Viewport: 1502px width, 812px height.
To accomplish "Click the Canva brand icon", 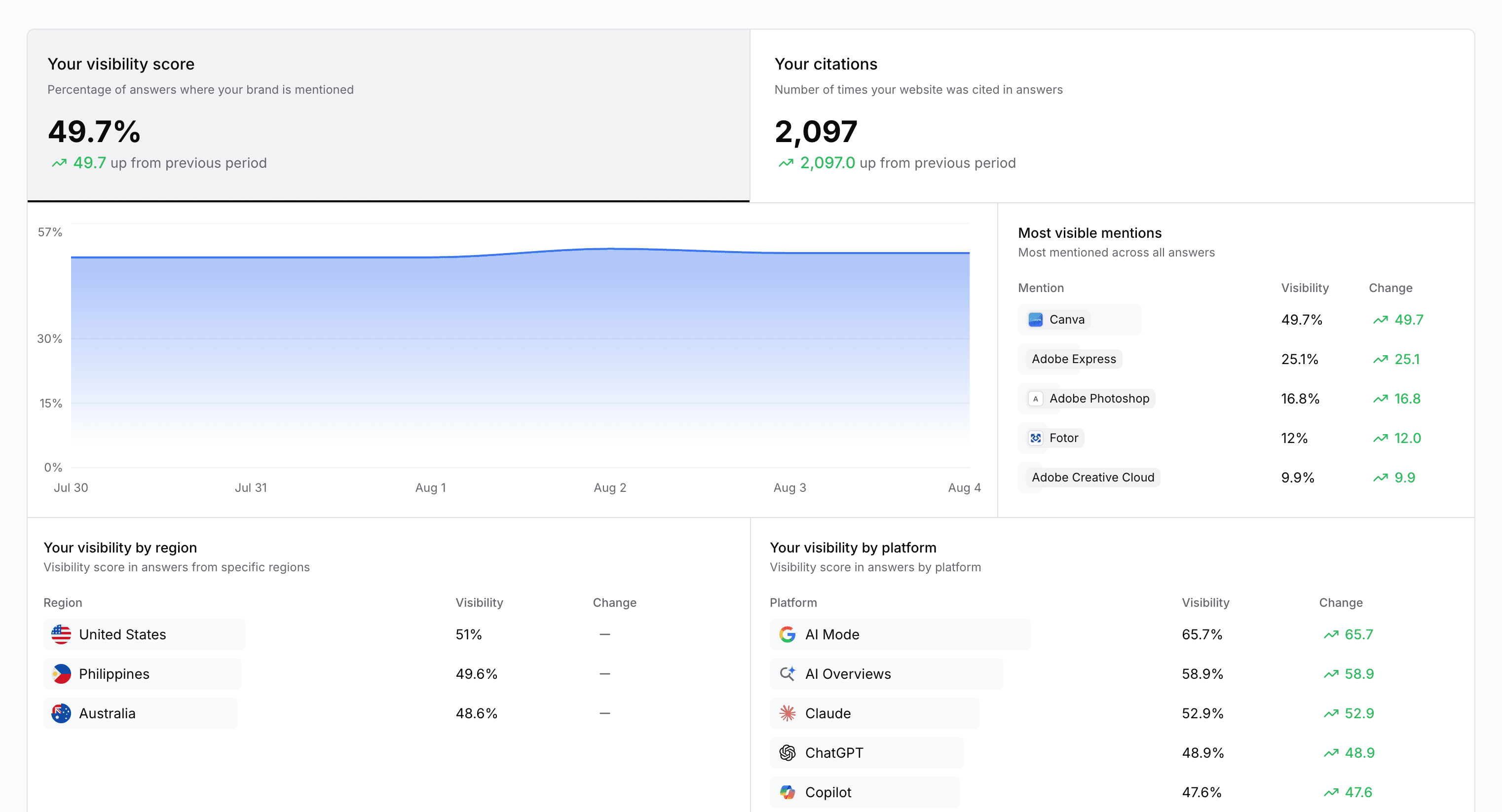I will [x=1036, y=320].
